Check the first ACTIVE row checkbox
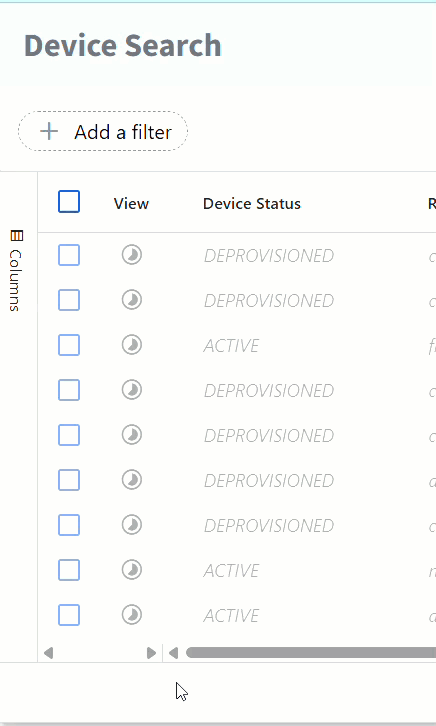436x726 pixels. 69,345
